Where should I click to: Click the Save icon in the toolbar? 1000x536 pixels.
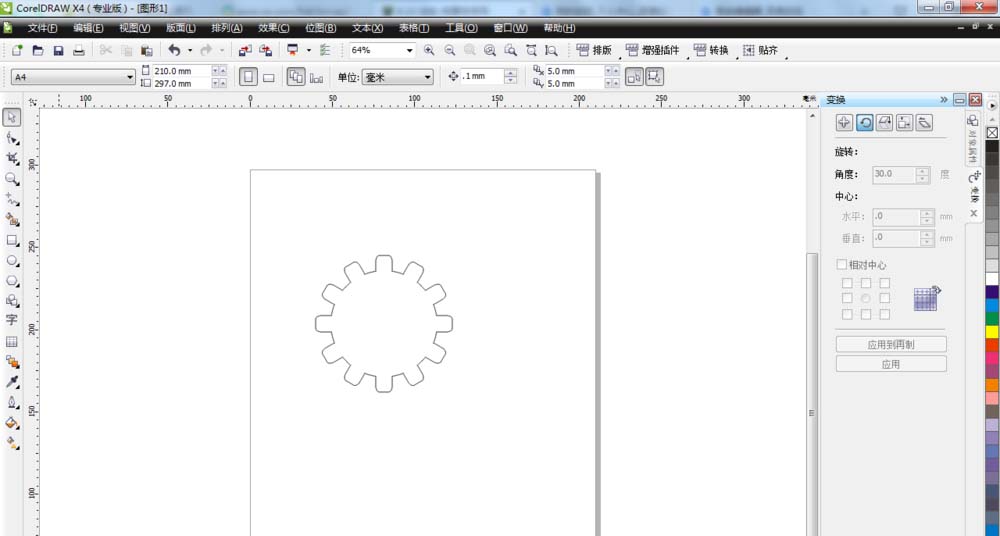point(58,50)
